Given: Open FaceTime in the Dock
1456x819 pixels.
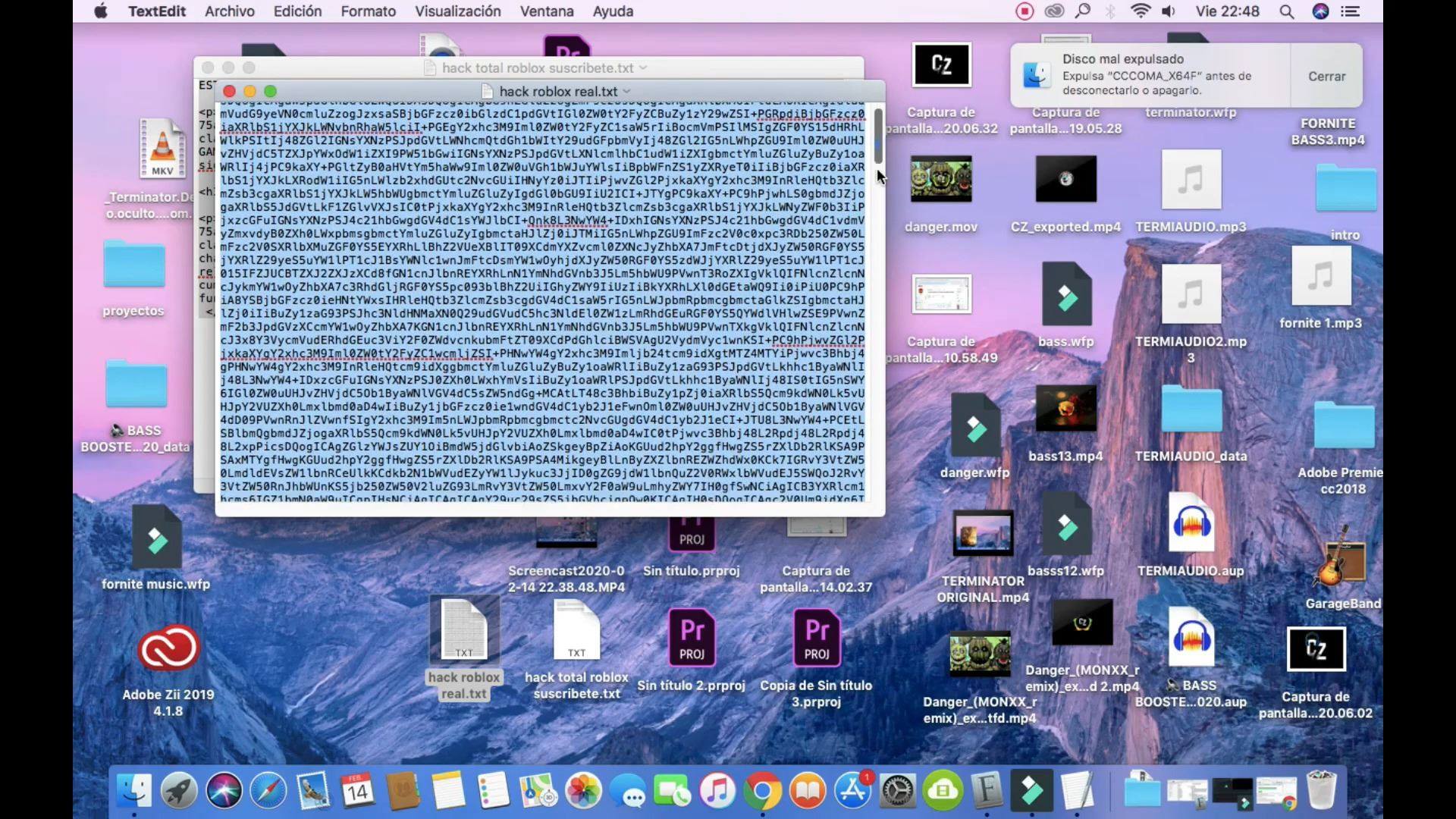Looking at the screenshot, I should [673, 792].
